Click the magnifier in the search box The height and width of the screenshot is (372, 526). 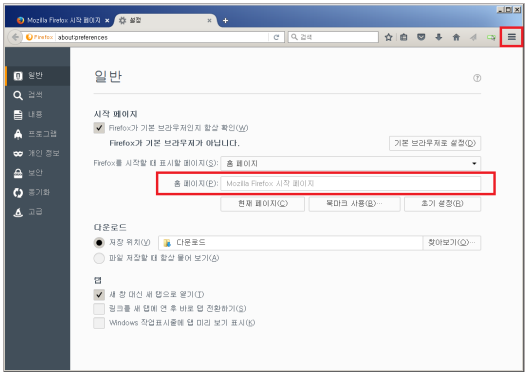coord(294,37)
